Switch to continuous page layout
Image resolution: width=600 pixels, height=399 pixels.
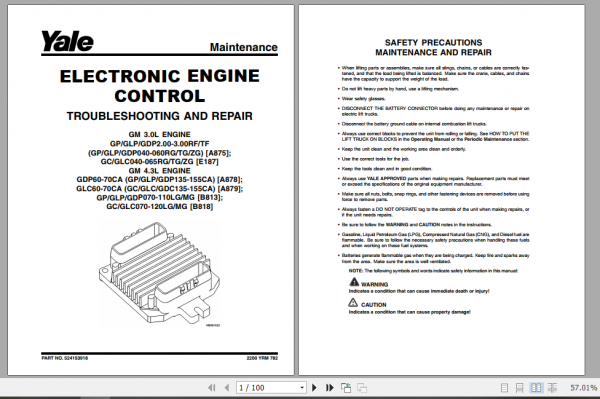[519, 388]
